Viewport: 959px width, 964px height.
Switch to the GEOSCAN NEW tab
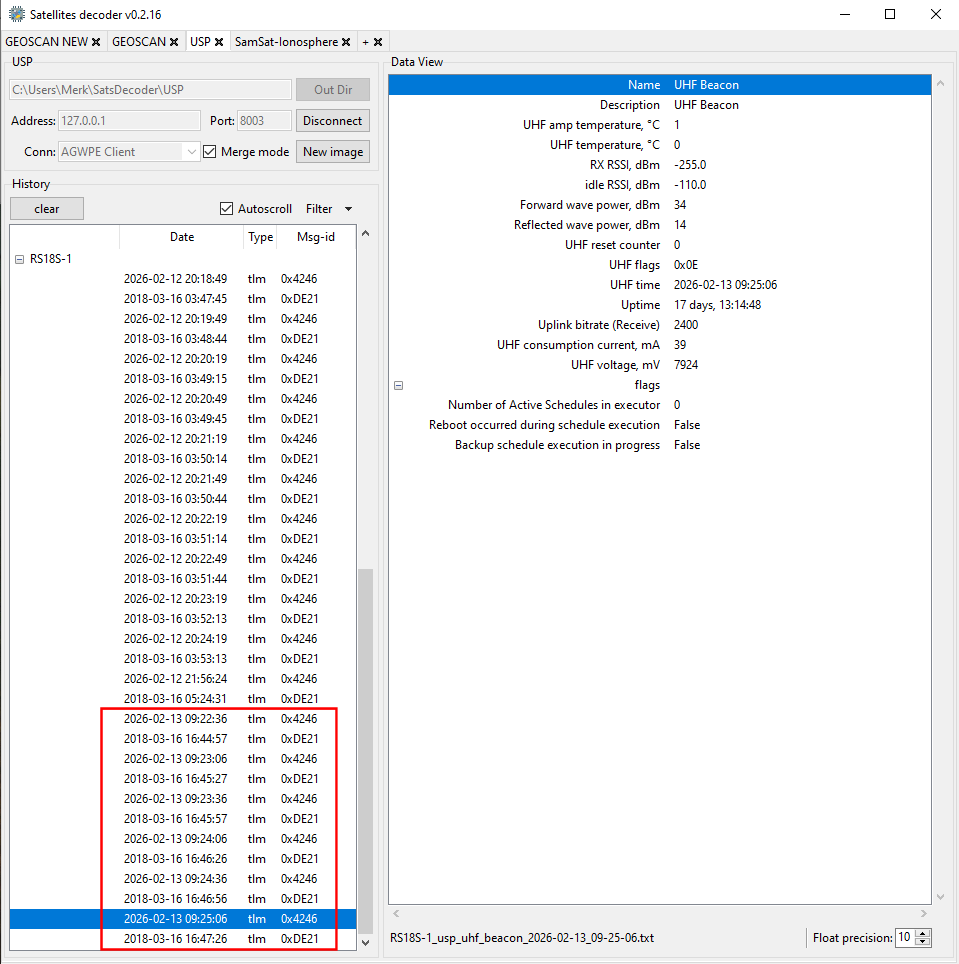pyautogui.click(x=46, y=42)
